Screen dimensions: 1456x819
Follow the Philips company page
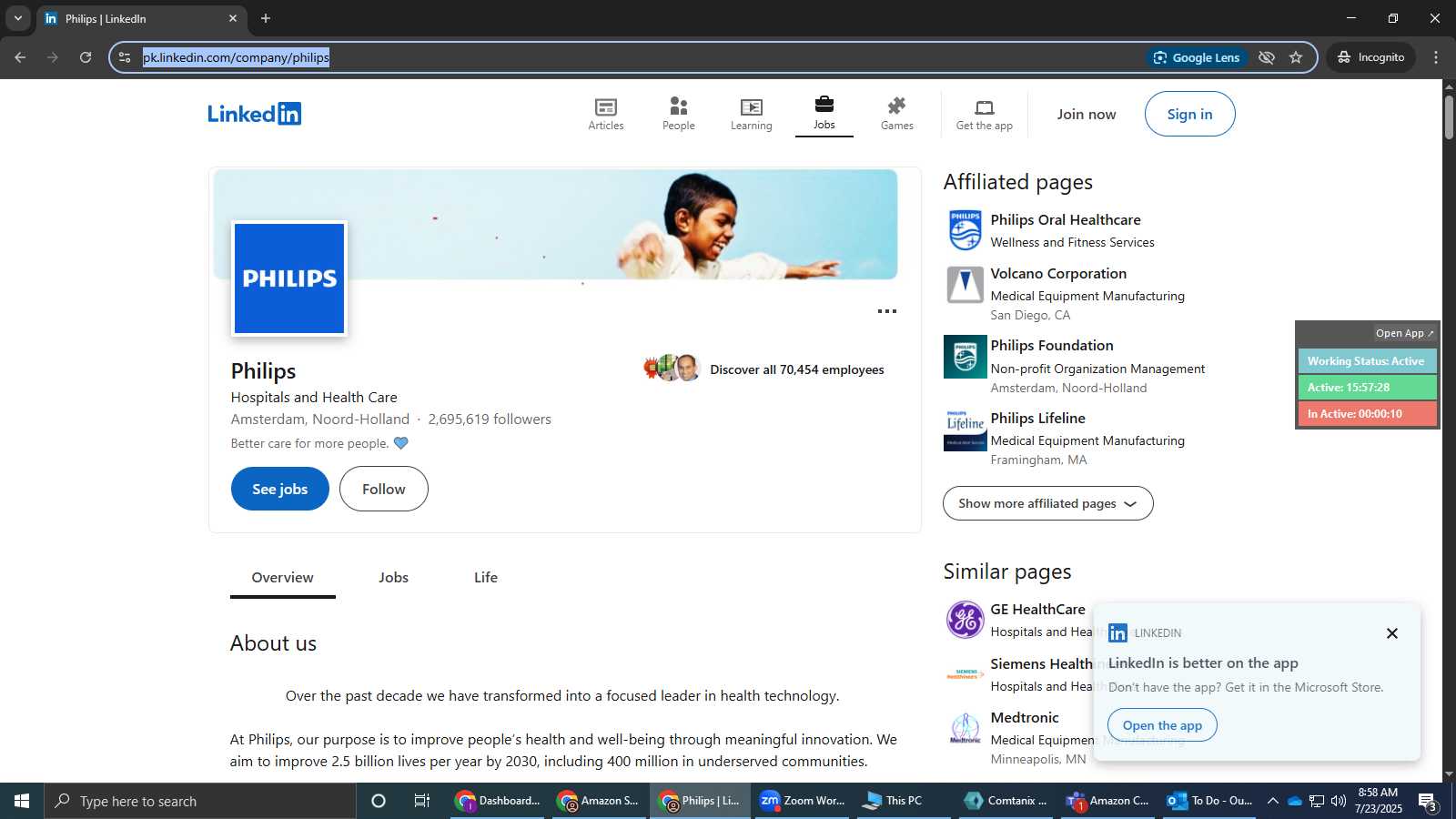(383, 489)
